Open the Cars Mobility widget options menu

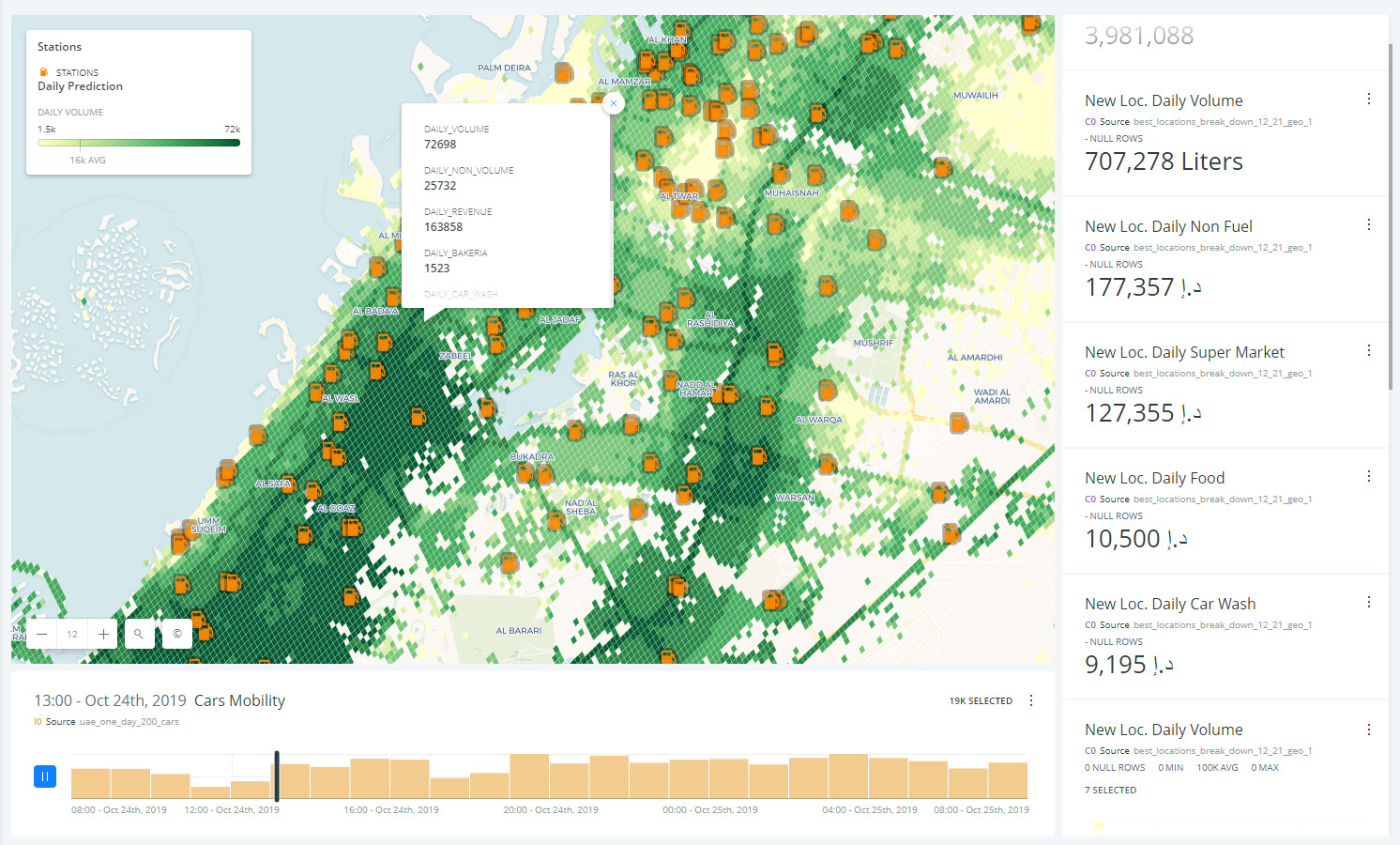click(1031, 699)
